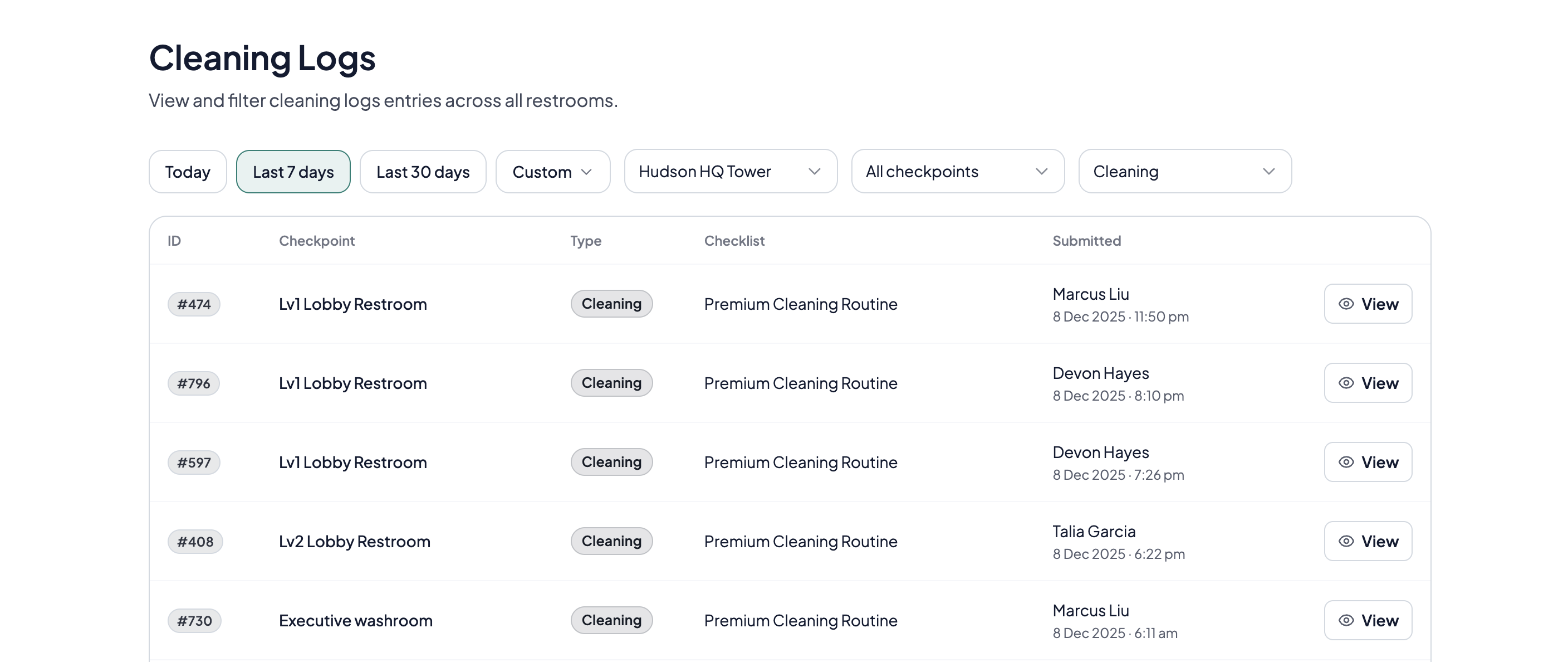
Task: Open the Hudson HQ Tower location dropdown
Action: click(731, 171)
